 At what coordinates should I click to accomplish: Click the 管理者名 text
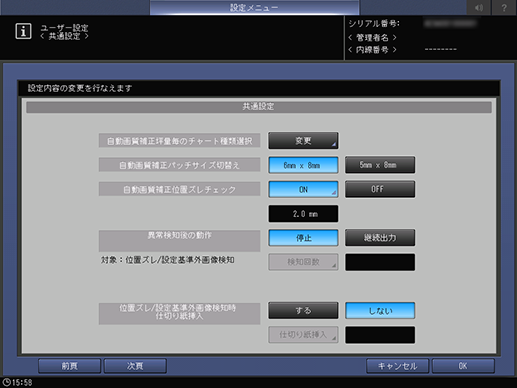click(x=372, y=37)
